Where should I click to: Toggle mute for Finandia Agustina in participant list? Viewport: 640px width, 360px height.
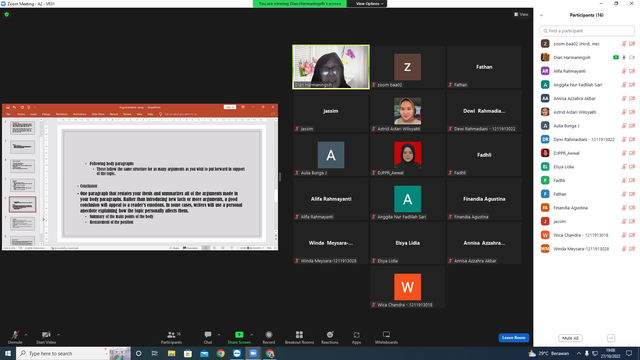[x=624, y=208]
